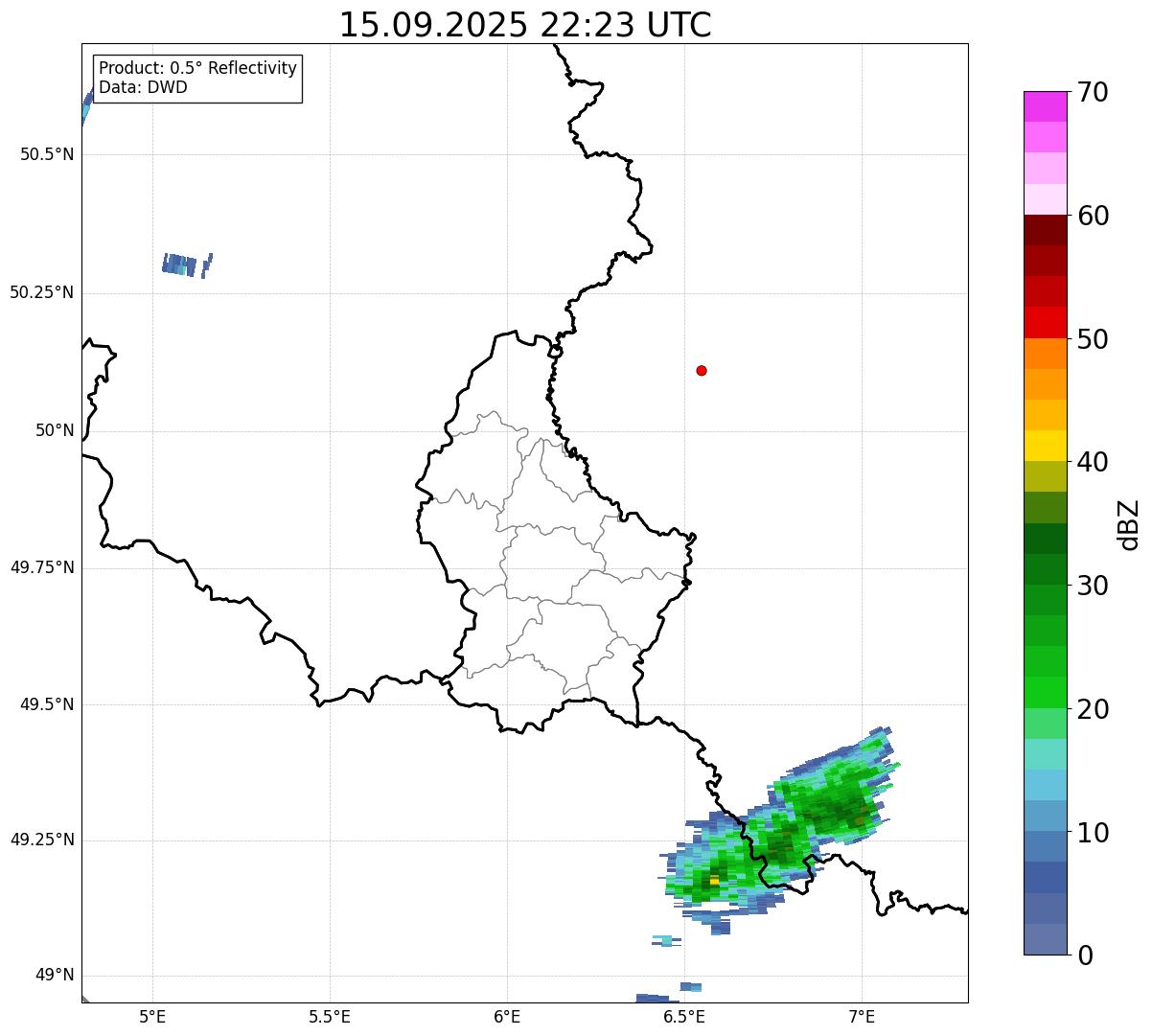Viewport: 1152px width, 1036px height.
Task: Click the olive colorbar swatch below 40
Action: [x=1046, y=476]
